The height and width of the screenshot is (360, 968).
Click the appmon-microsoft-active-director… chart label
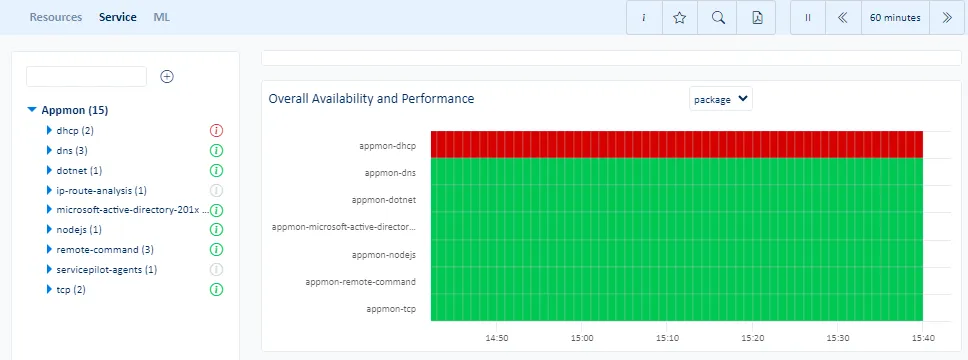[x=344, y=227]
